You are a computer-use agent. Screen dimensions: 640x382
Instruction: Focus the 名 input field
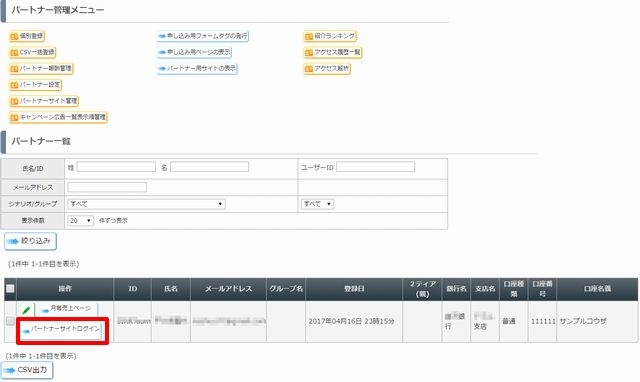point(209,167)
